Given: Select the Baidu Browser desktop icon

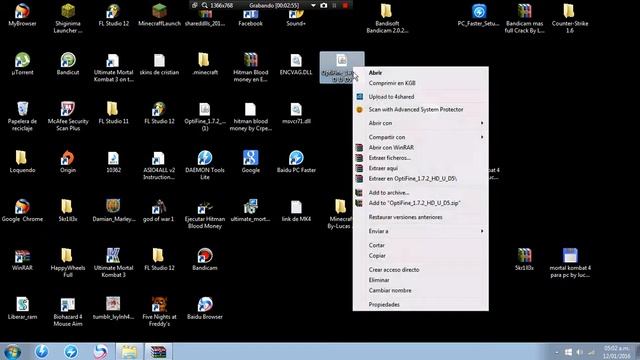Looking at the screenshot, I should point(204,308).
